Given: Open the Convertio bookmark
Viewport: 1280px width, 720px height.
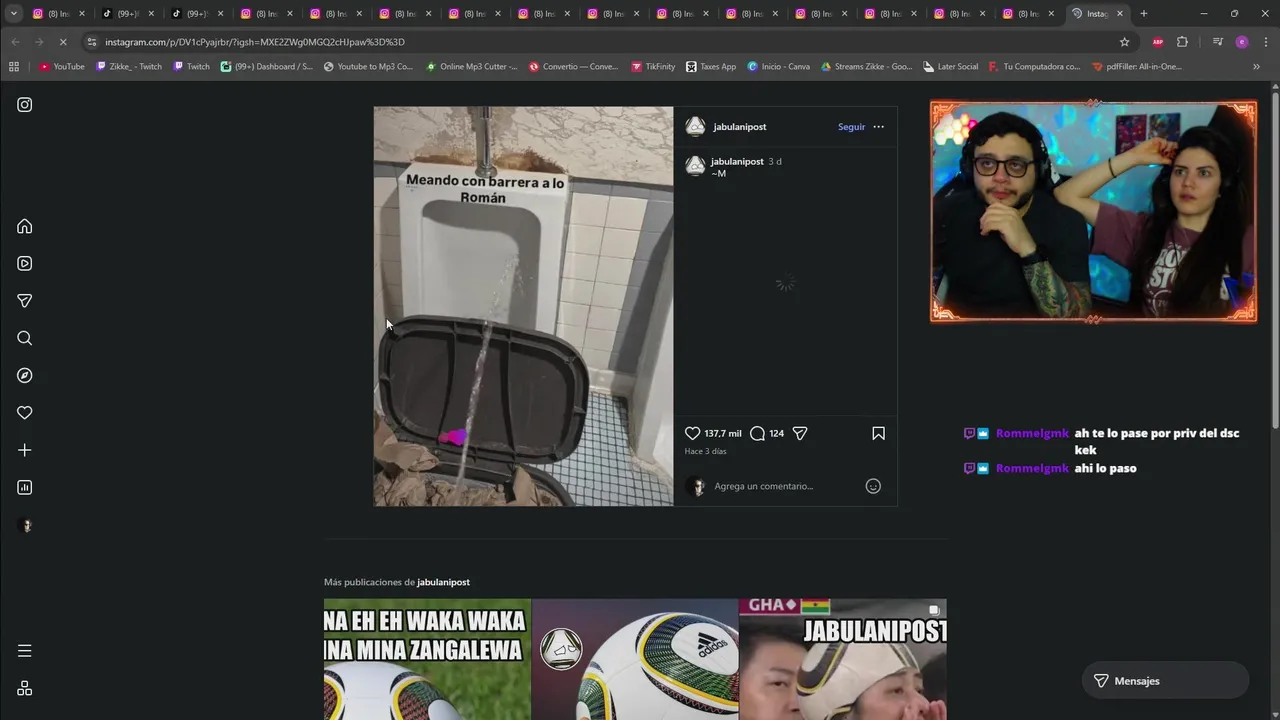Looking at the screenshot, I should [573, 67].
